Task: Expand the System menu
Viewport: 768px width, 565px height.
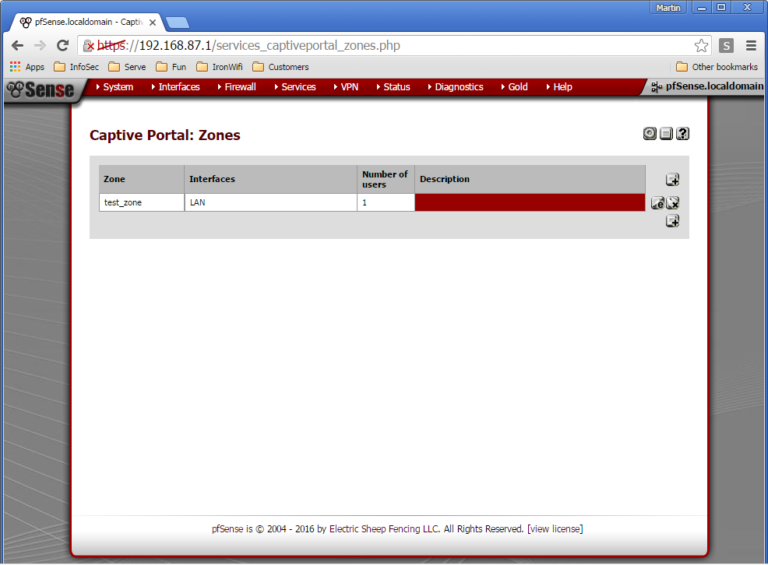Action: coord(117,87)
